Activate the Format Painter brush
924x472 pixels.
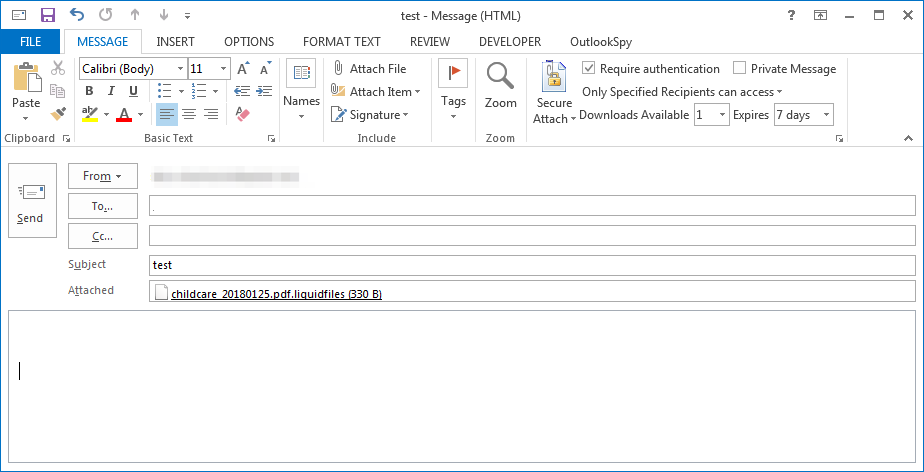(58, 113)
